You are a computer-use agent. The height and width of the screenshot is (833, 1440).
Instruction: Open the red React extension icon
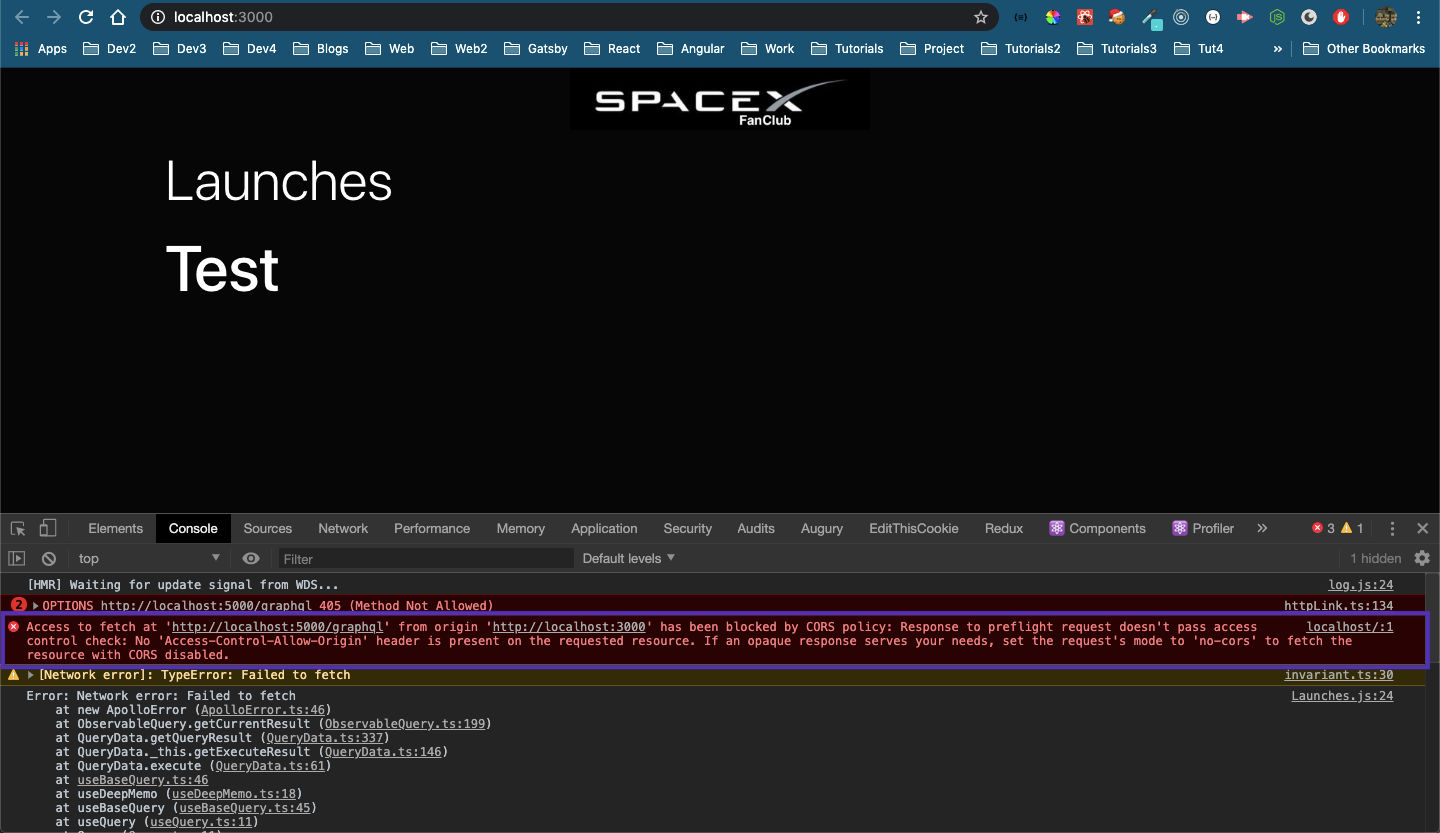tap(1084, 17)
